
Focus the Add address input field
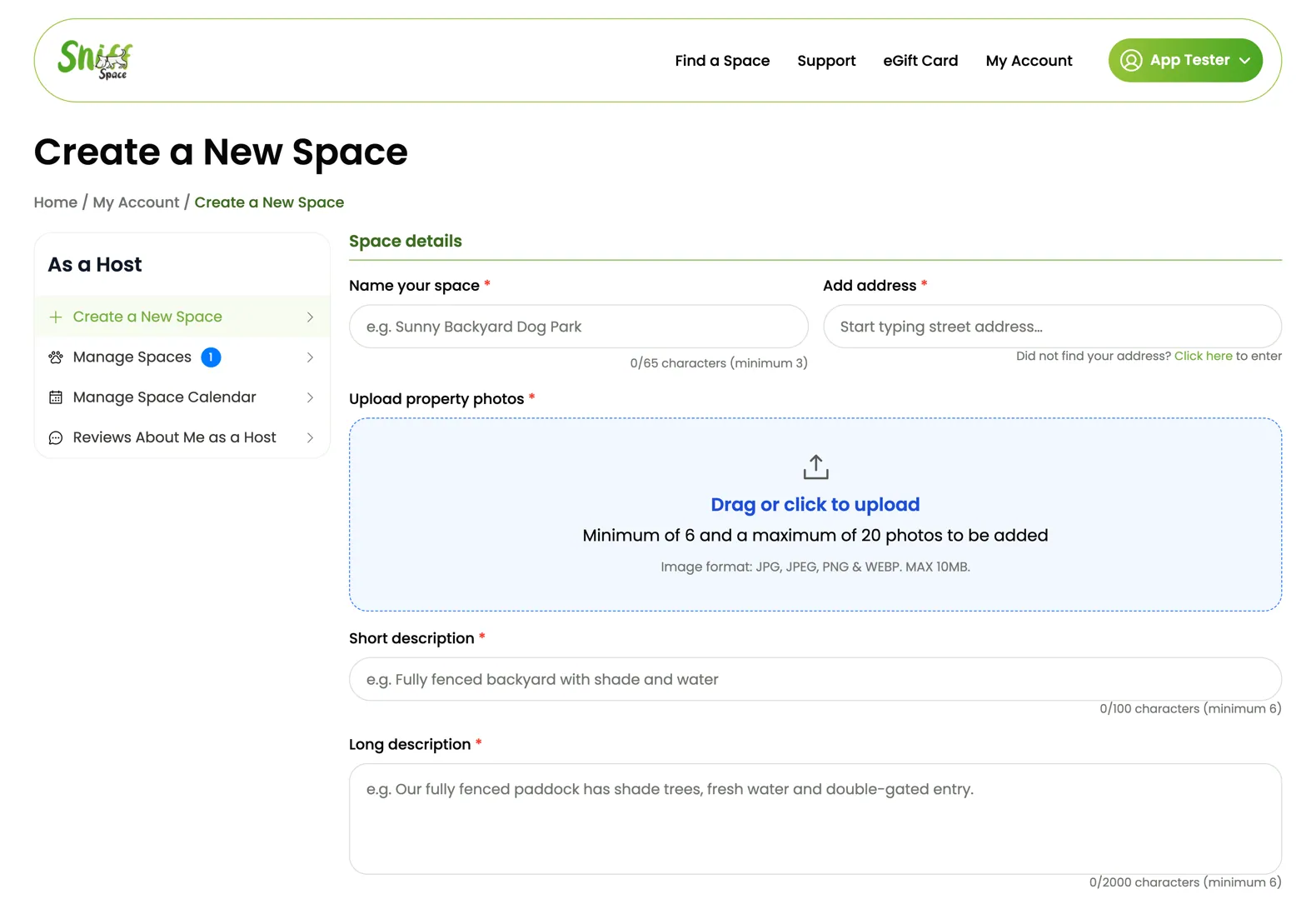(1052, 327)
